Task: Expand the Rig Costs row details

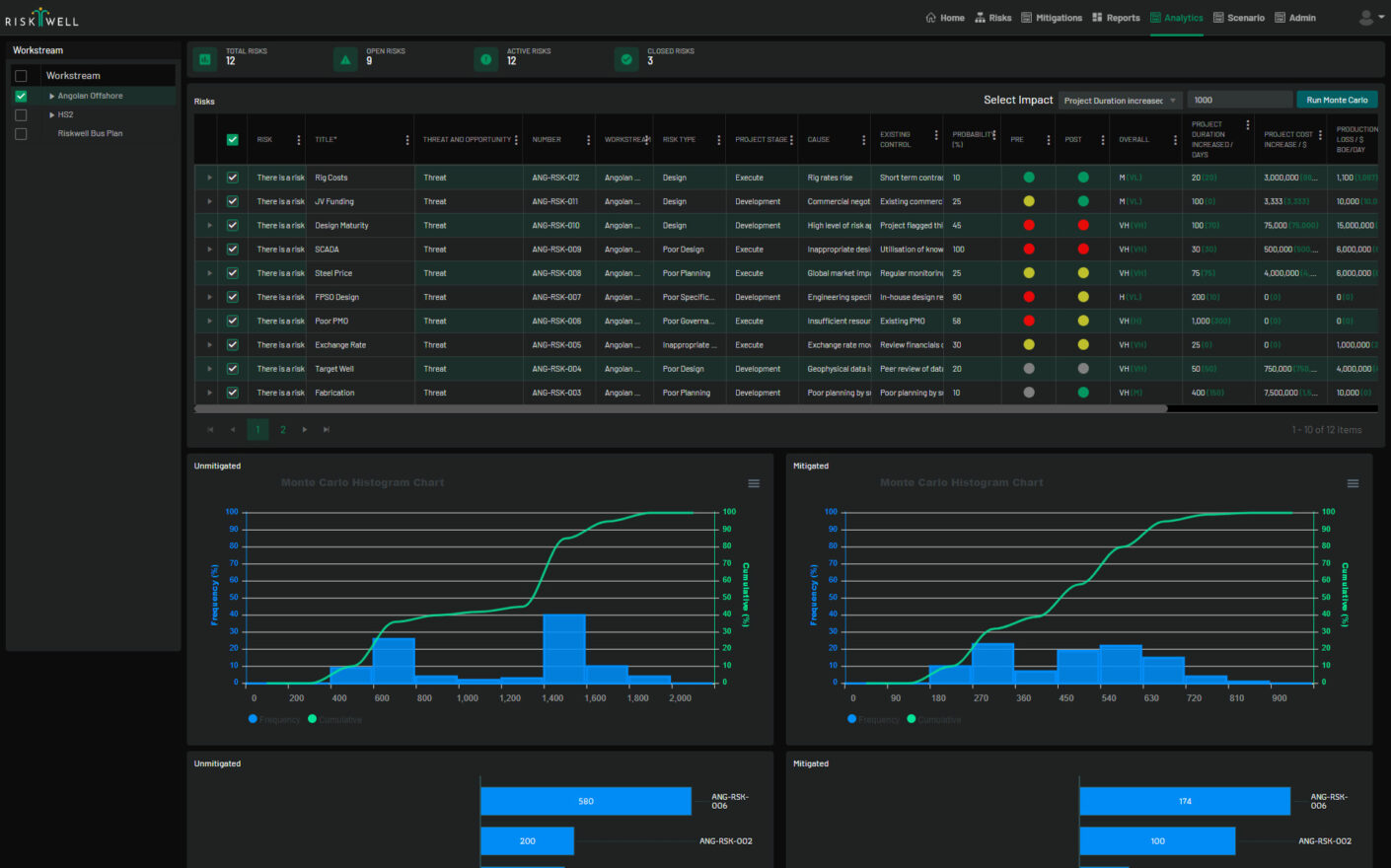Action: (209, 178)
